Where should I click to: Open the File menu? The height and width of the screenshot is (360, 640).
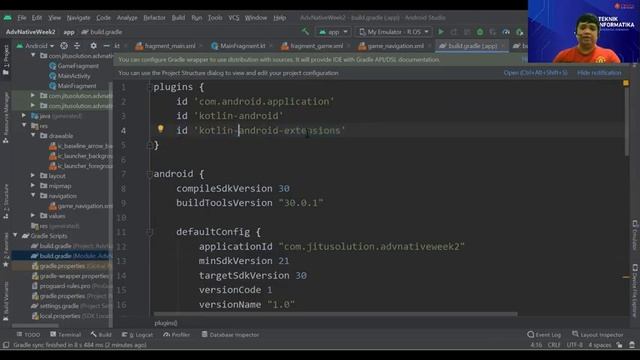tap(22, 18)
